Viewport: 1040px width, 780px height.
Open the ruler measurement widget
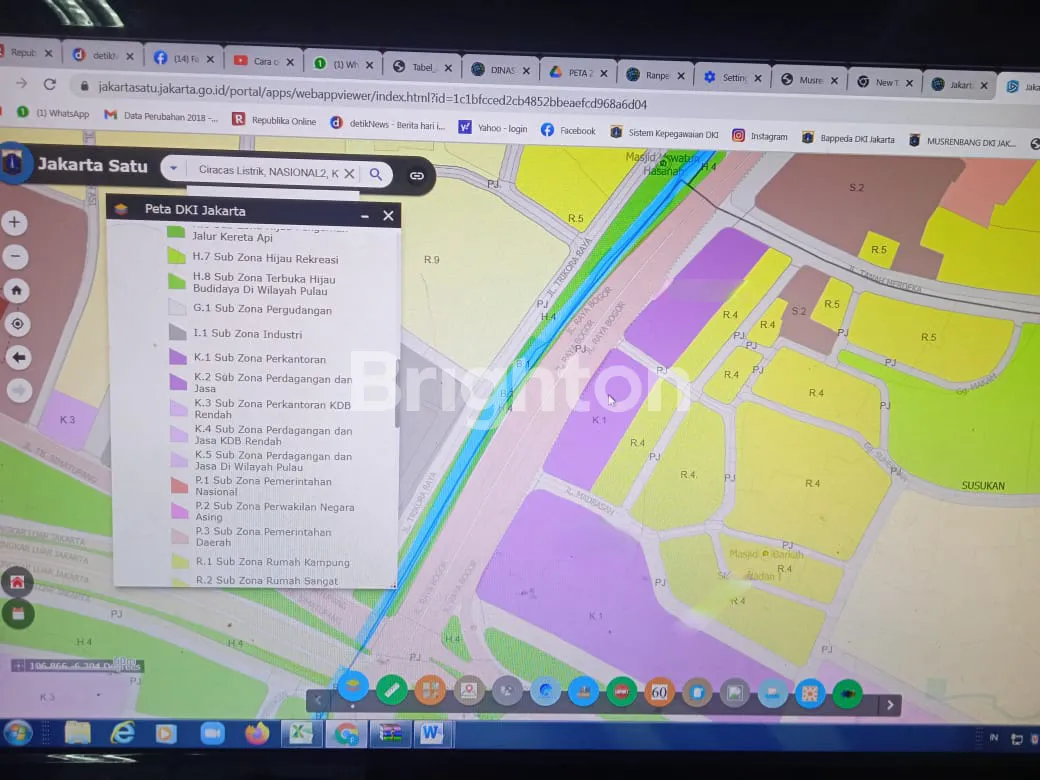[x=392, y=690]
